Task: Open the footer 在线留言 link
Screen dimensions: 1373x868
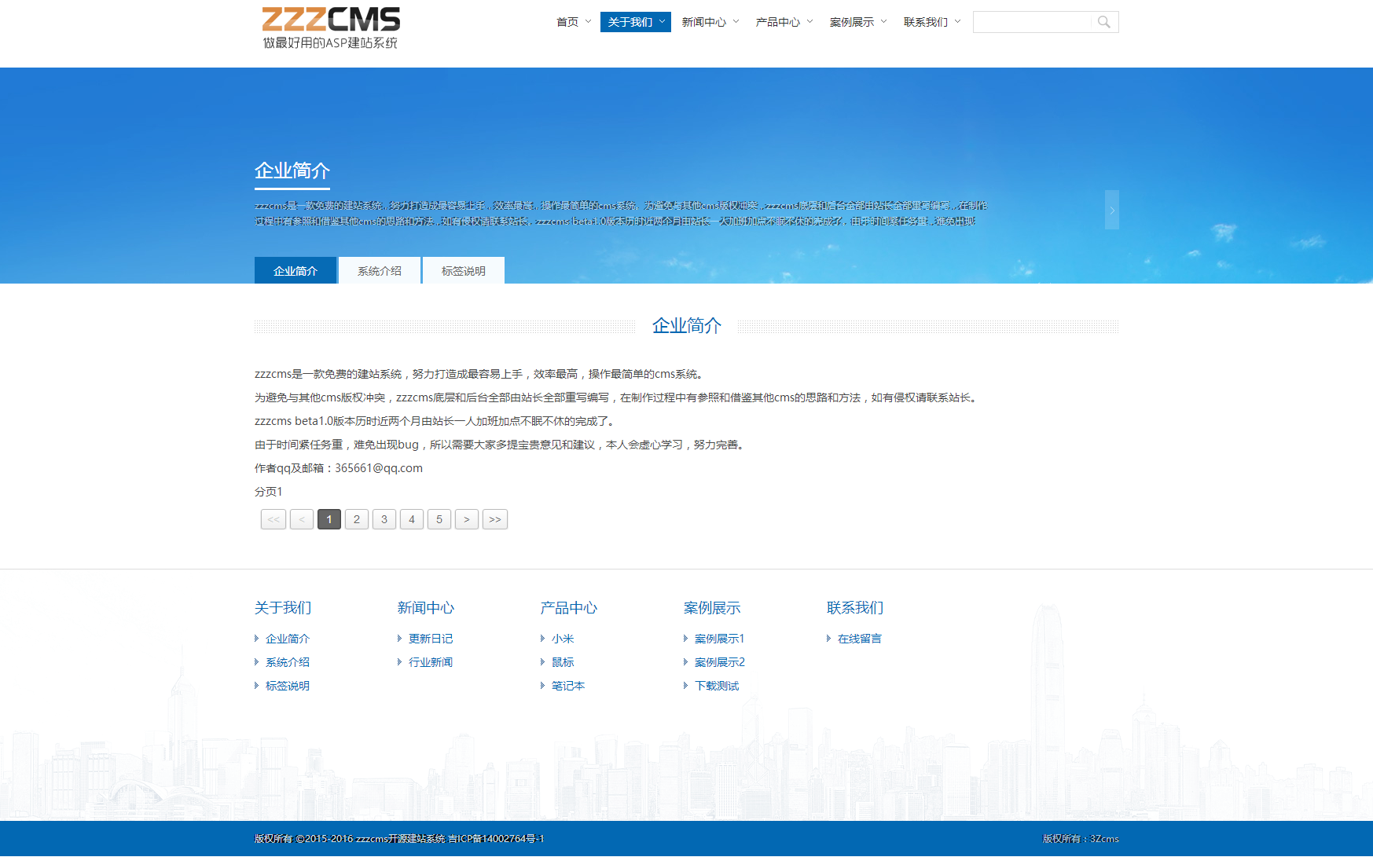Action: click(x=860, y=639)
